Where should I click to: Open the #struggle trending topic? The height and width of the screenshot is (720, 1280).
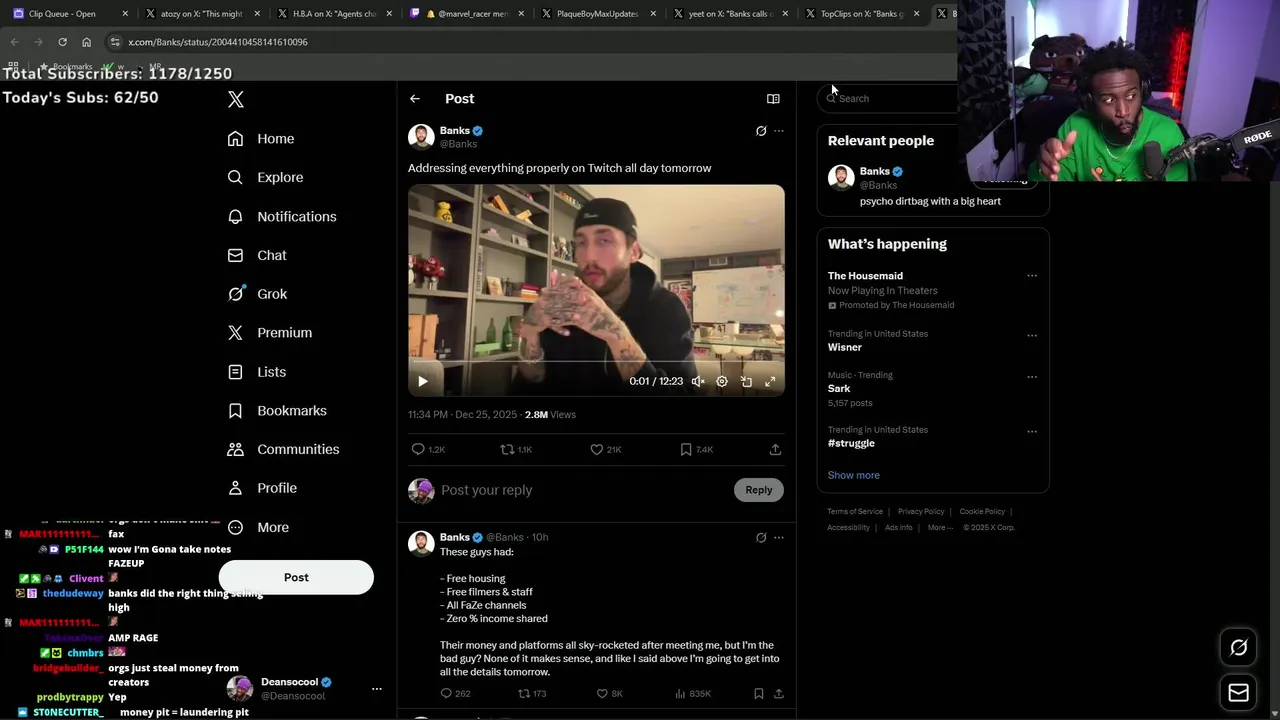coord(851,443)
